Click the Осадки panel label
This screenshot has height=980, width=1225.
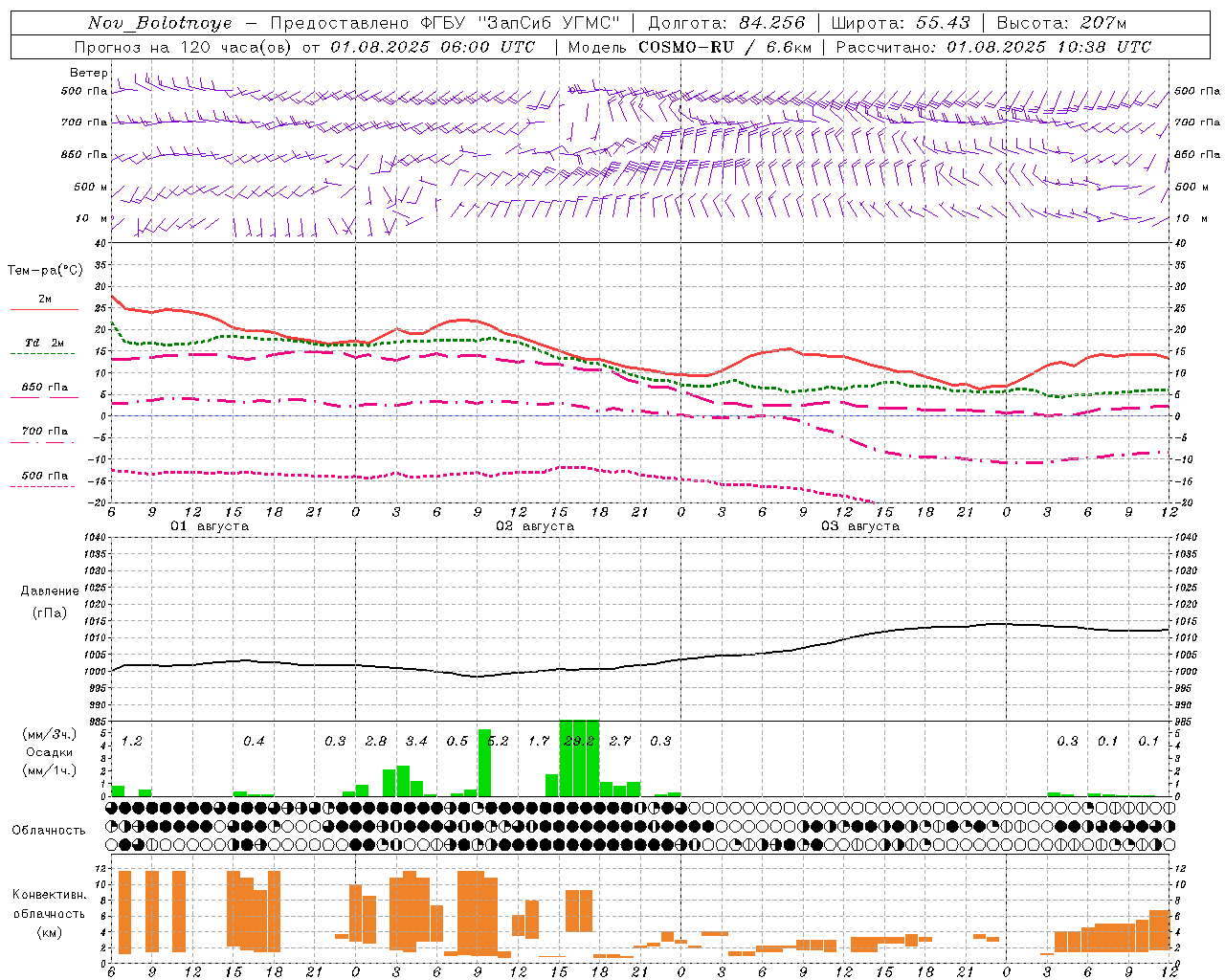[x=50, y=752]
